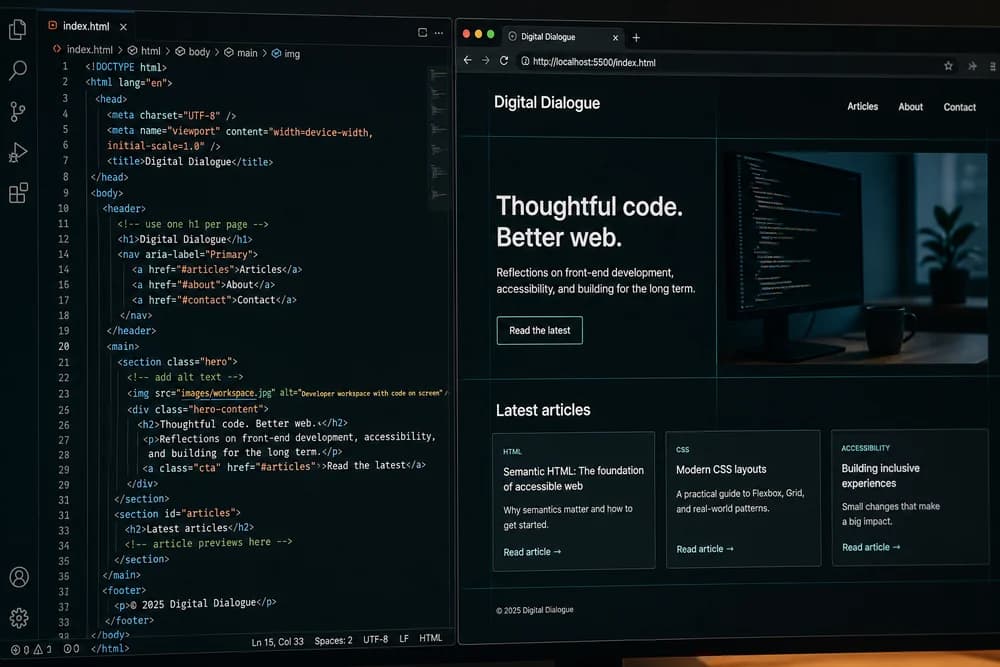The image size is (1000, 667).
Task: Click the section class="hero" code line
Action: [x=177, y=362]
